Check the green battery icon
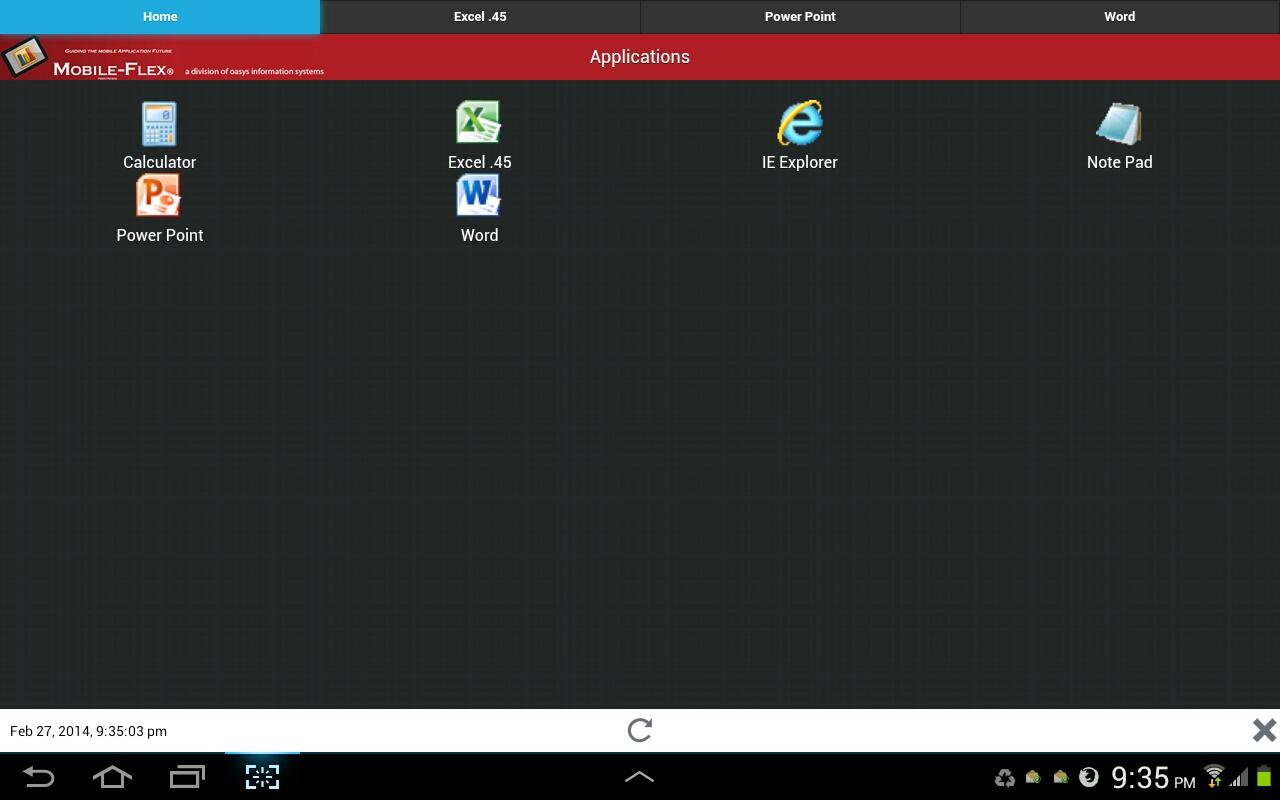 (x=1264, y=776)
